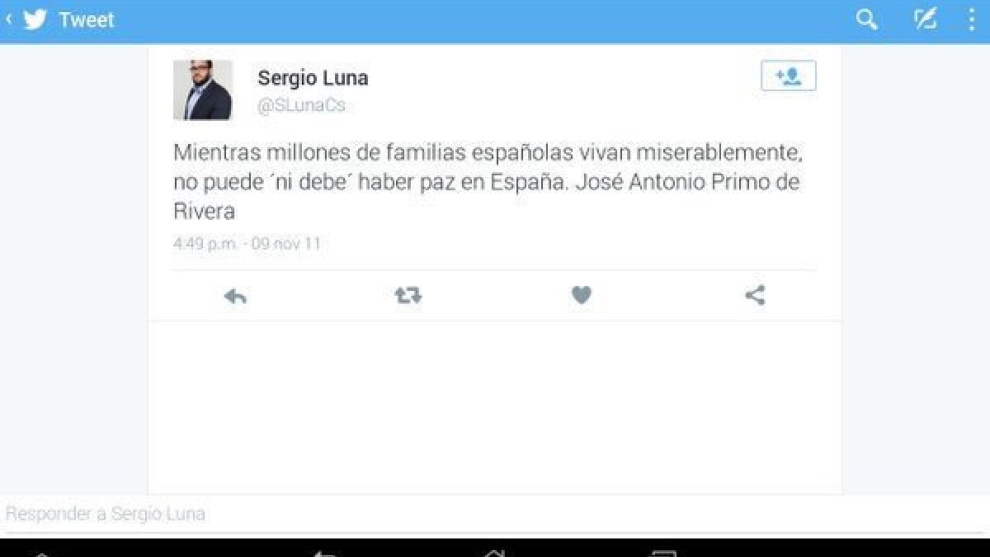Open the @SLunaCs handle
The height and width of the screenshot is (557, 990).
[x=301, y=105]
